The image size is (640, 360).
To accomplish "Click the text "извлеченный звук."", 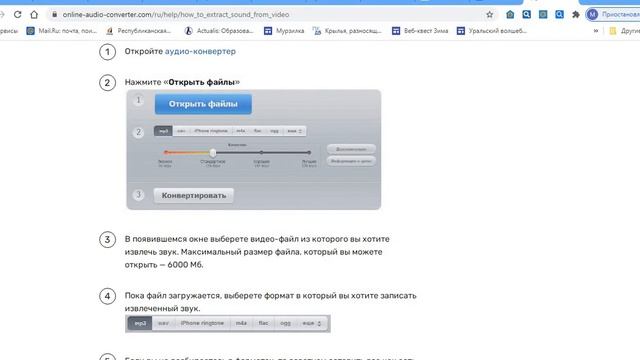I will point(162,309).
